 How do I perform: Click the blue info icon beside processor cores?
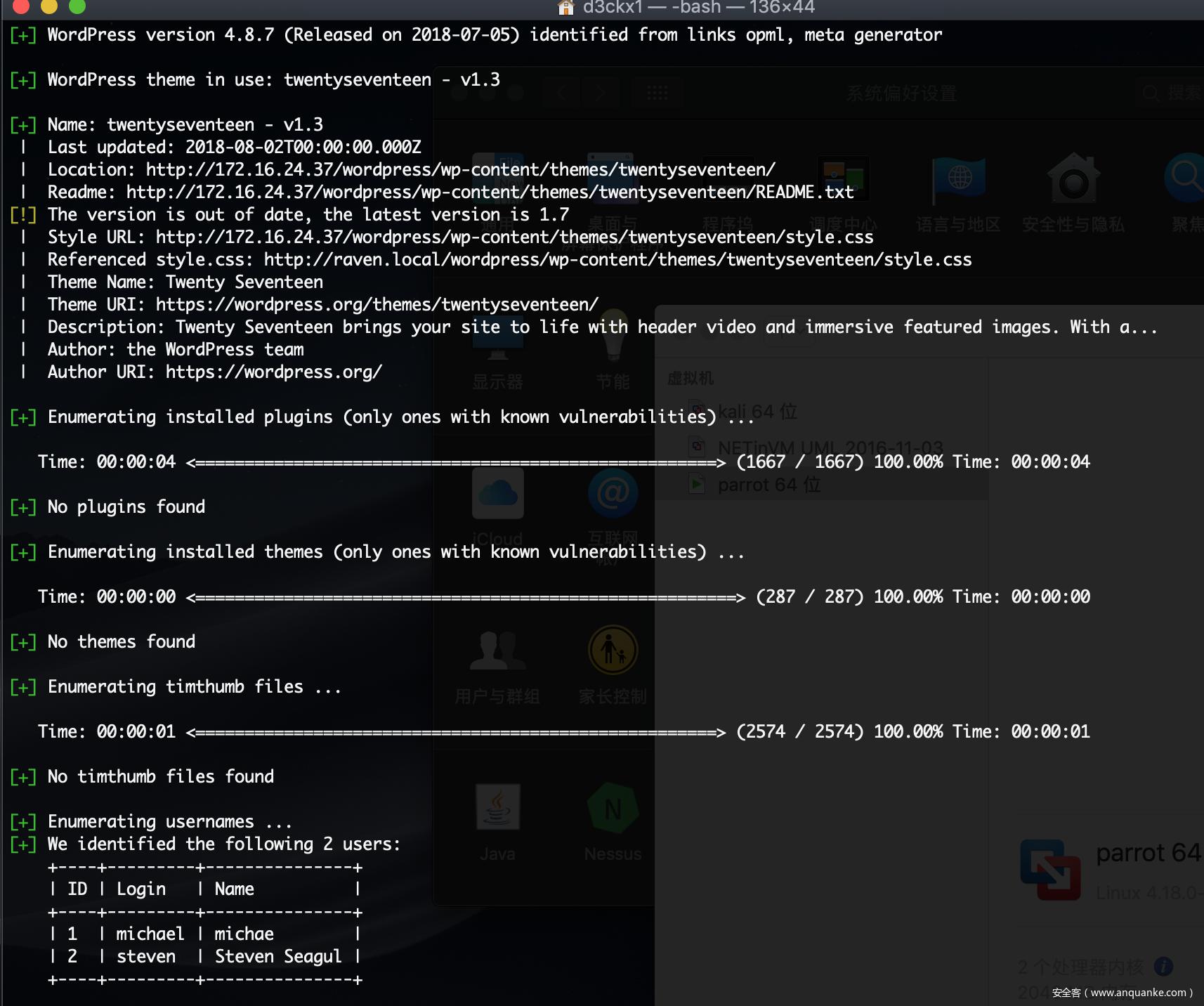1163,967
